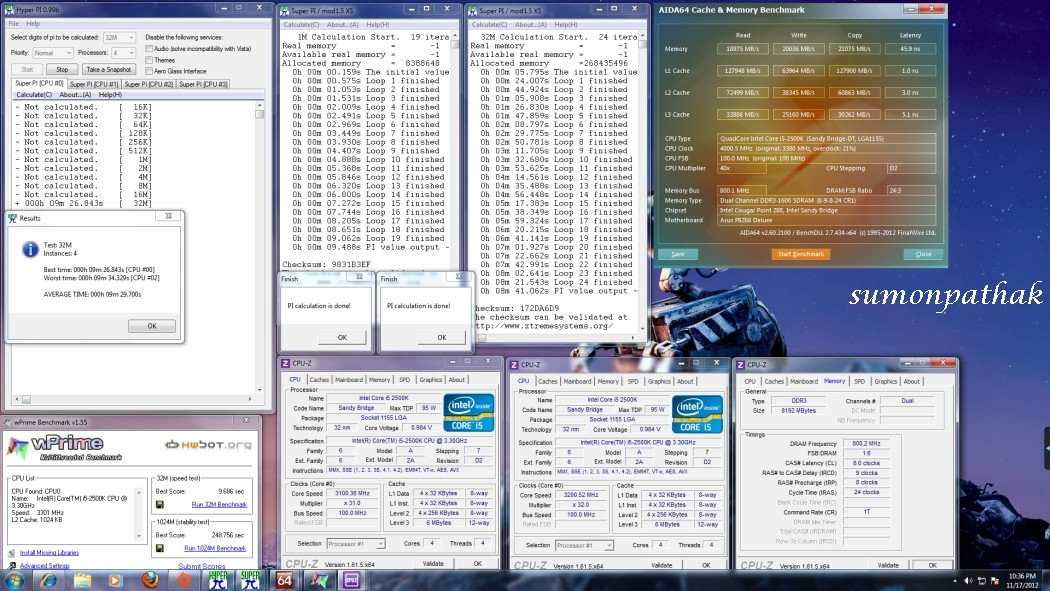The width and height of the screenshot is (1050, 591).
Task: Switch to Hyper PI taskbar icon
Action: point(218,580)
